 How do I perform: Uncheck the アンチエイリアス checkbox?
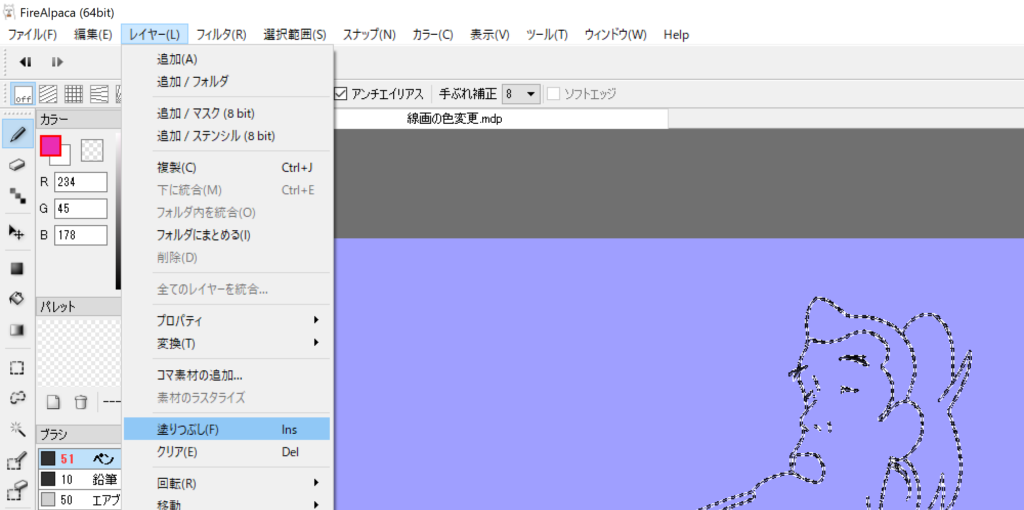(x=341, y=94)
